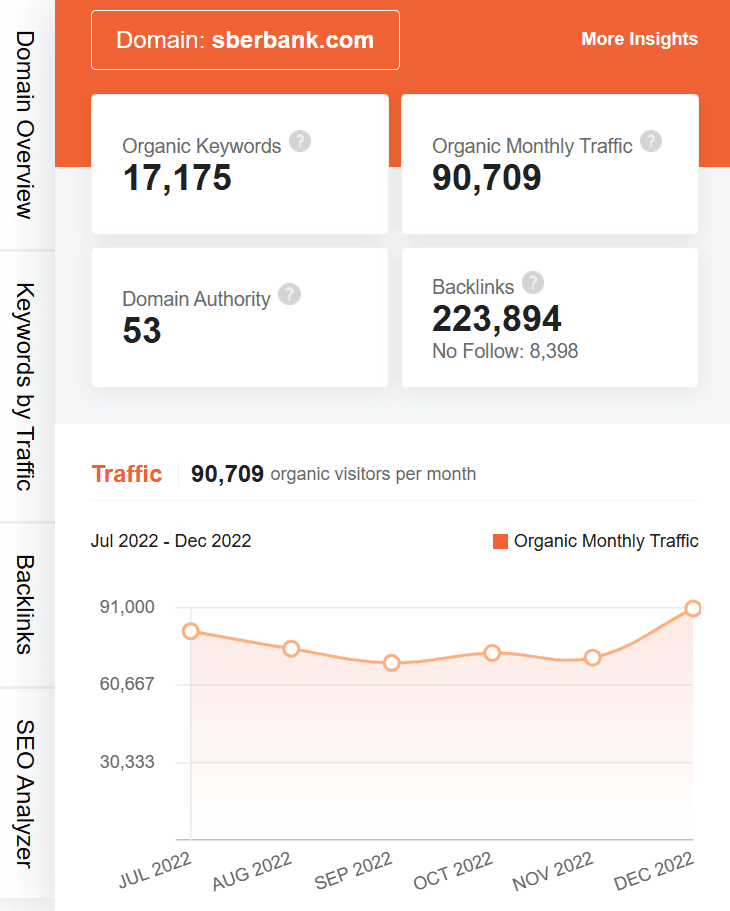The height and width of the screenshot is (911, 730).
Task: Click the 17,175 organic keywords value
Action: point(177,178)
